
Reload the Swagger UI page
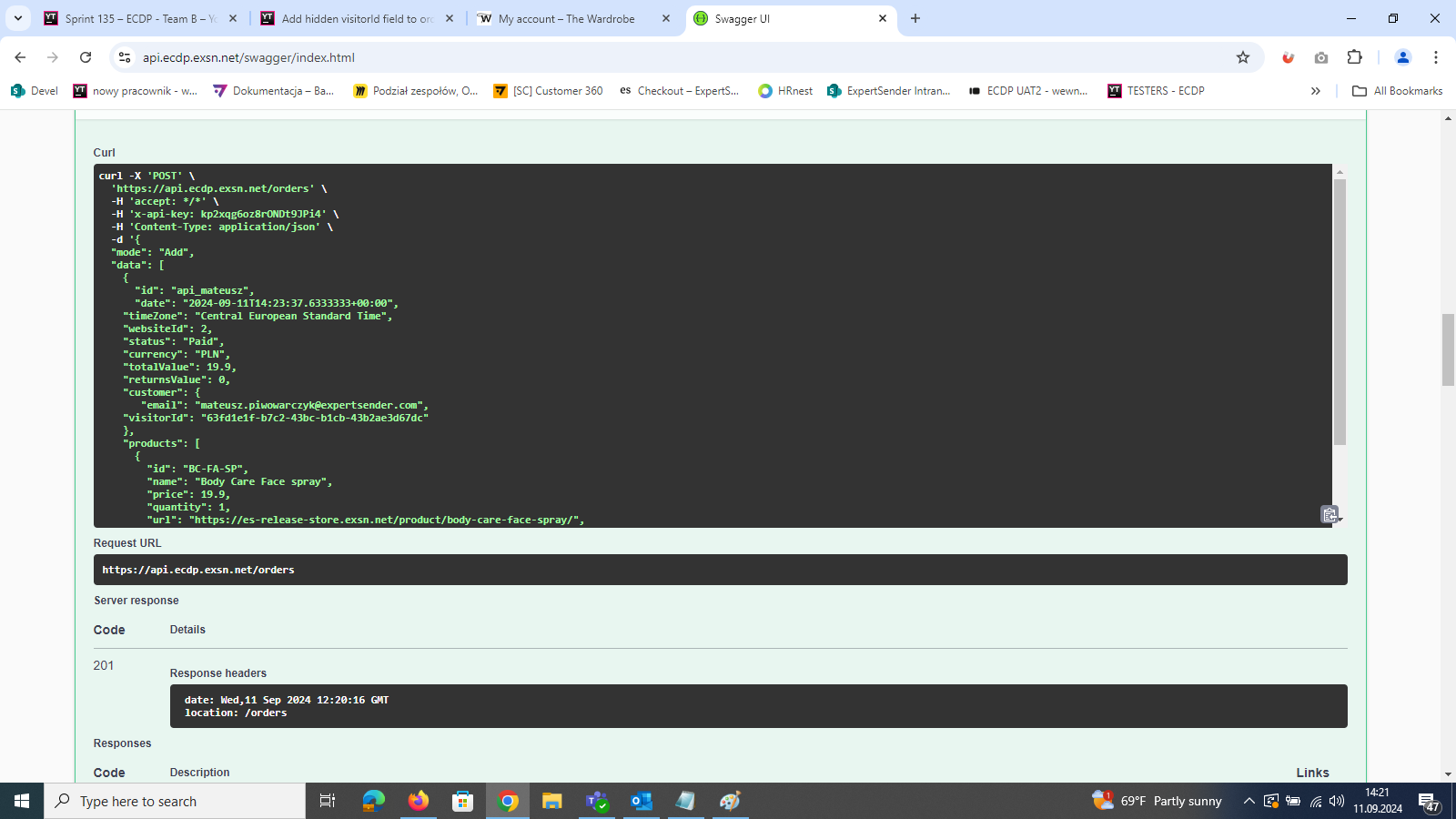point(86,57)
